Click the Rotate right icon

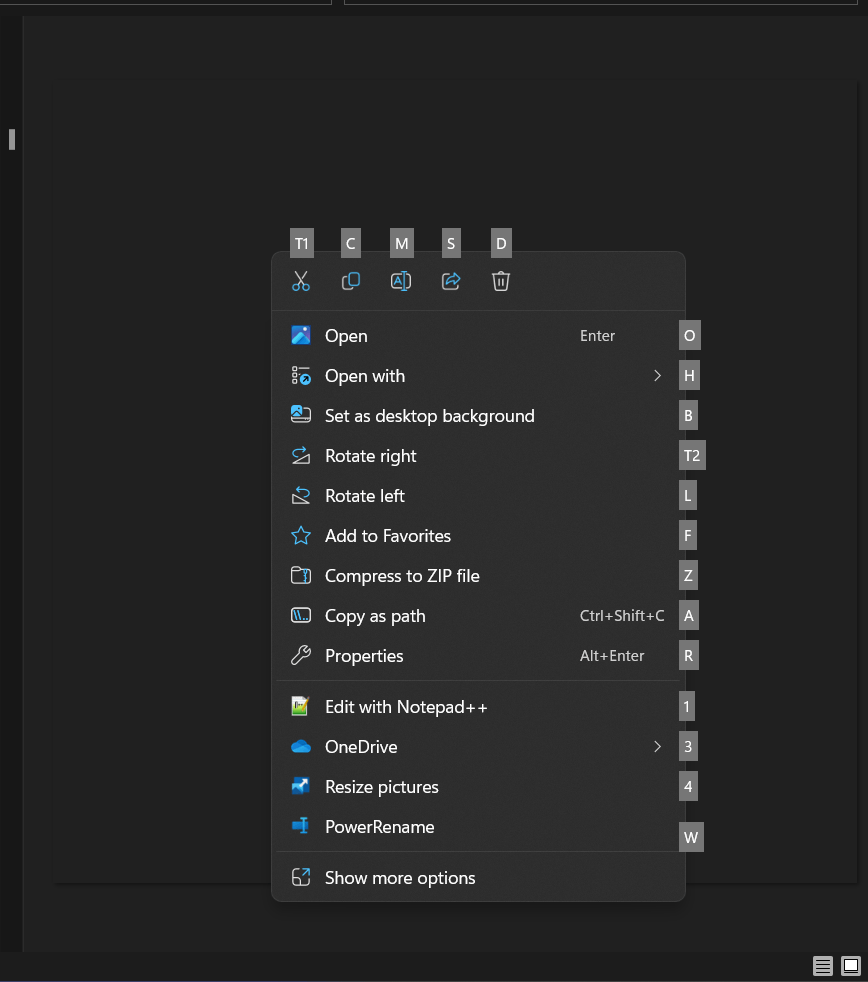(x=301, y=455)
